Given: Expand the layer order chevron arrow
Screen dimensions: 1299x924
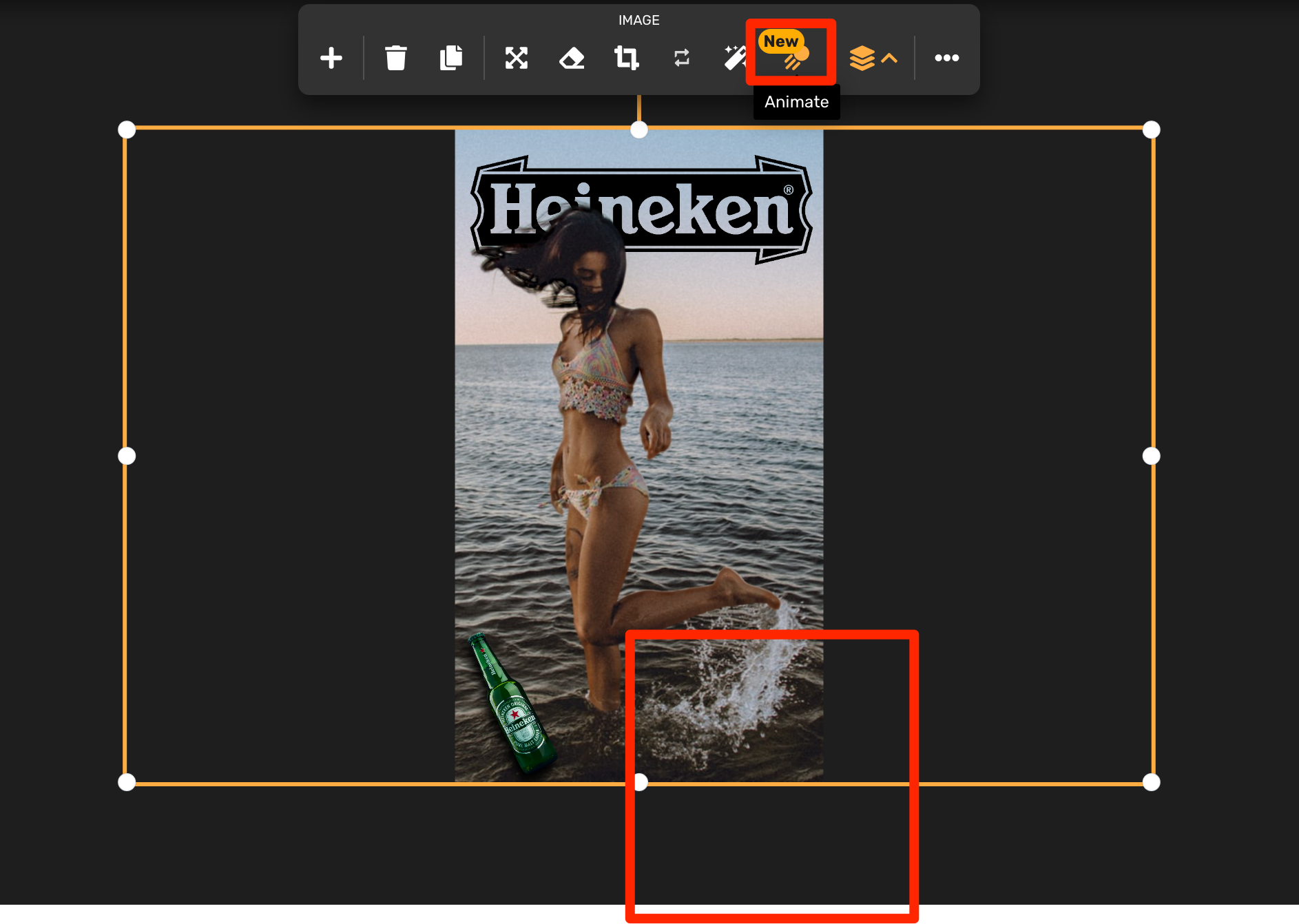Looking at the screenshot, I should pyautogui.click(x=889, y=58).
